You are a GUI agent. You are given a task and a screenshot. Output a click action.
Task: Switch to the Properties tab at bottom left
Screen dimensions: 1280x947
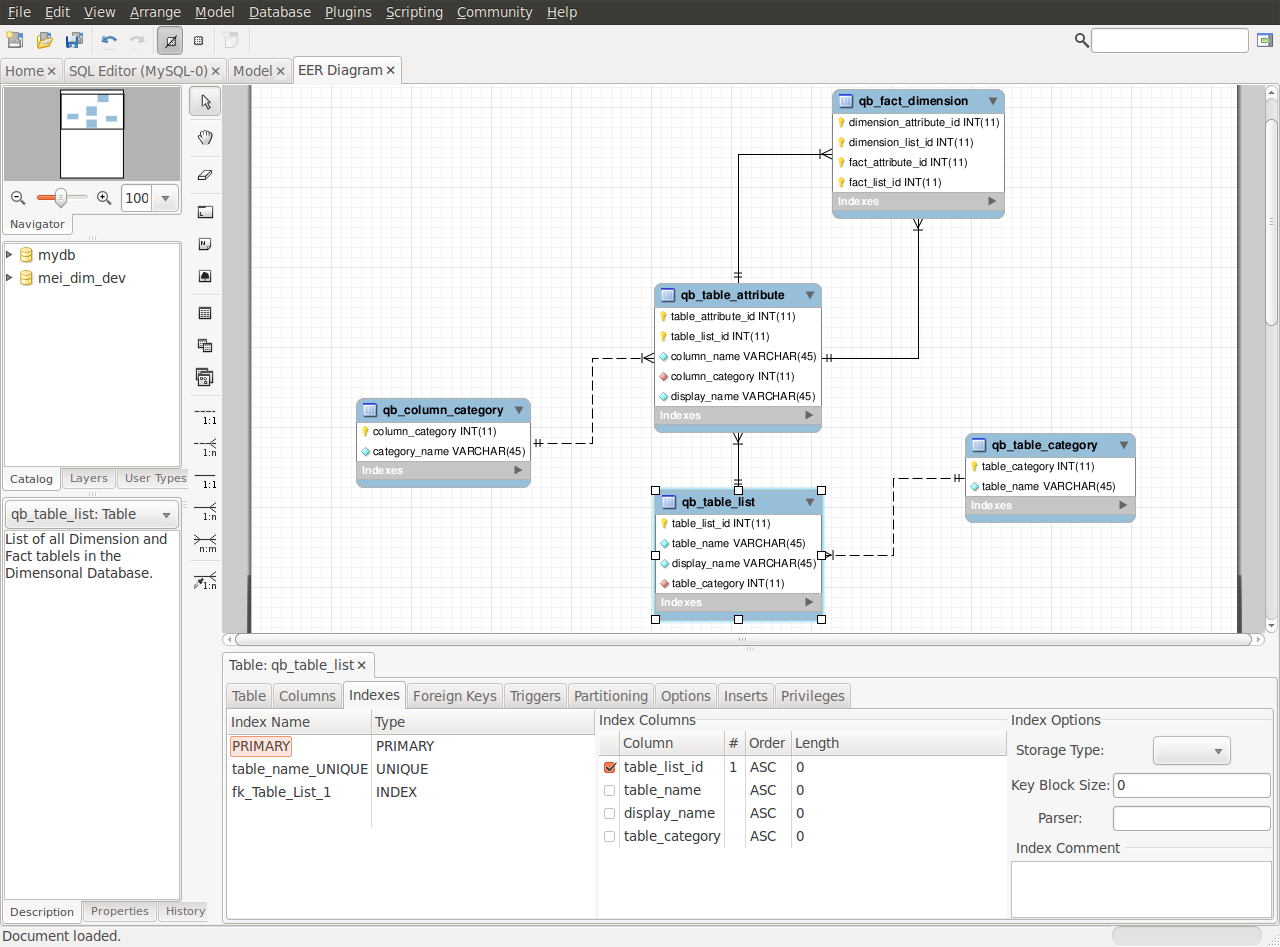[119, 911]
